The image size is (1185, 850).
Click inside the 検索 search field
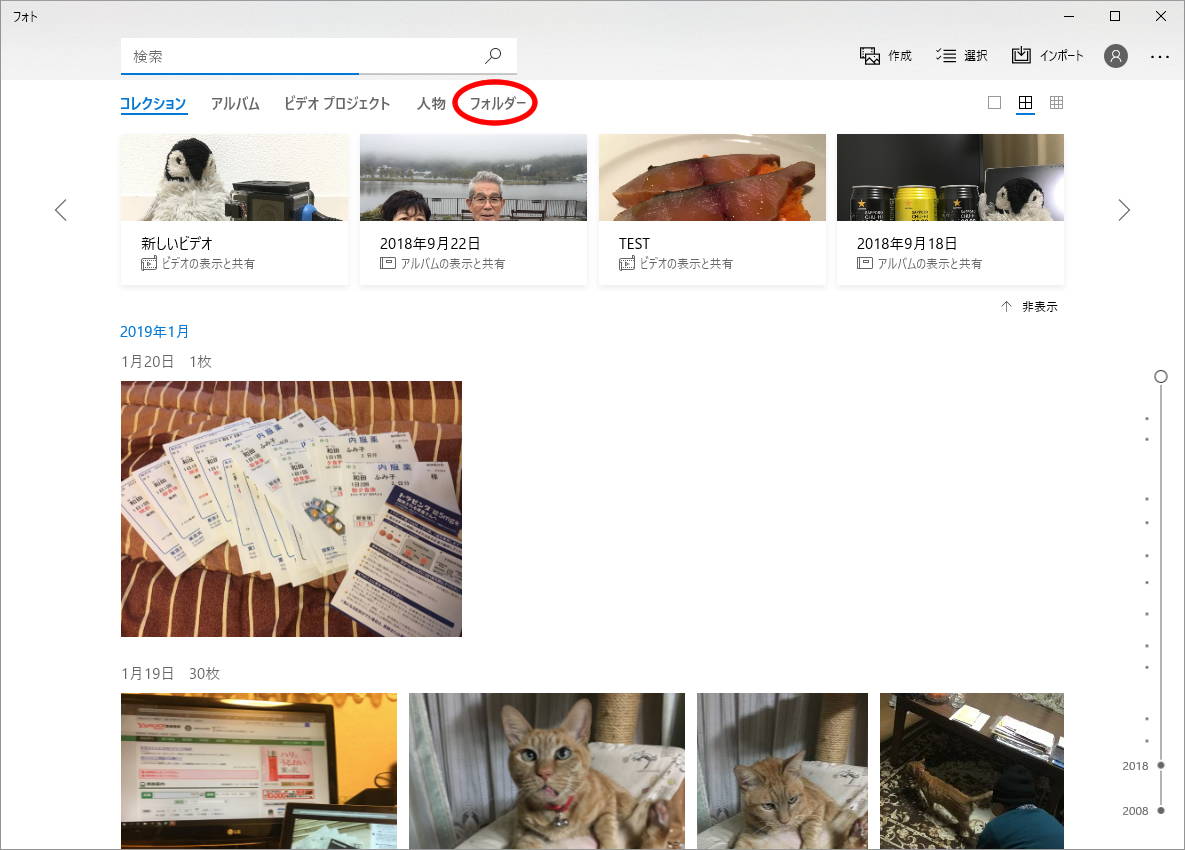point(300,57)
